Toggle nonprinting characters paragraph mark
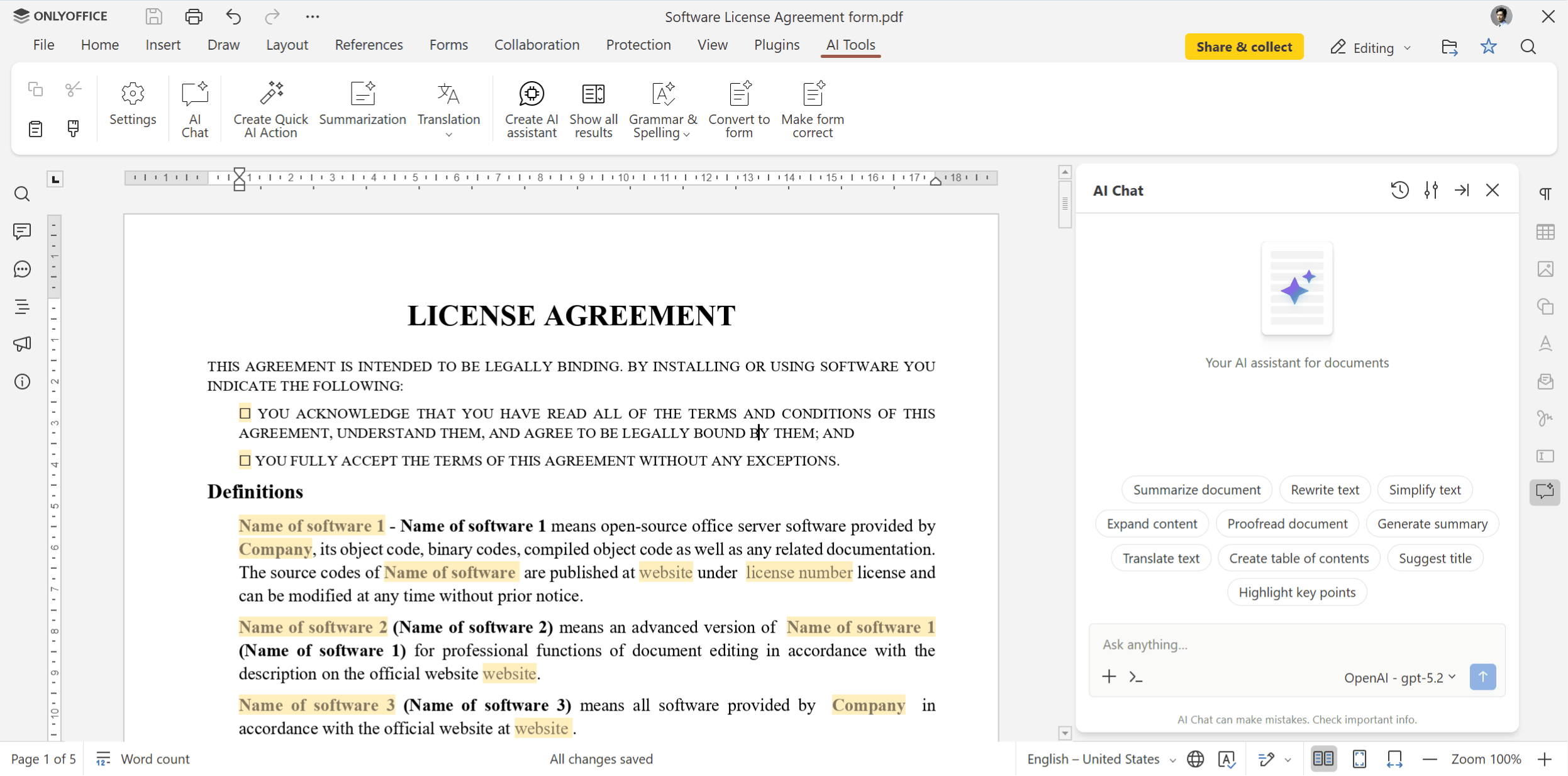The image size is (1568, 776). click(x=1545, y=194)
